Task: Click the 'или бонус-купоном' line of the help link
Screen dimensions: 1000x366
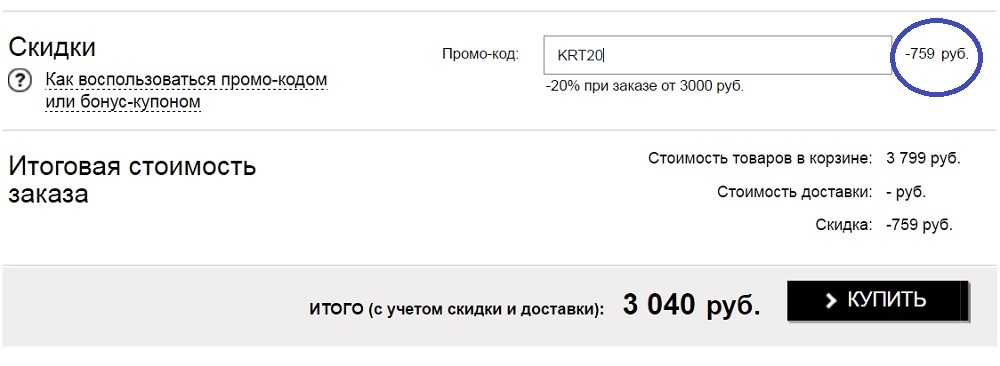Action: [123, 101]
